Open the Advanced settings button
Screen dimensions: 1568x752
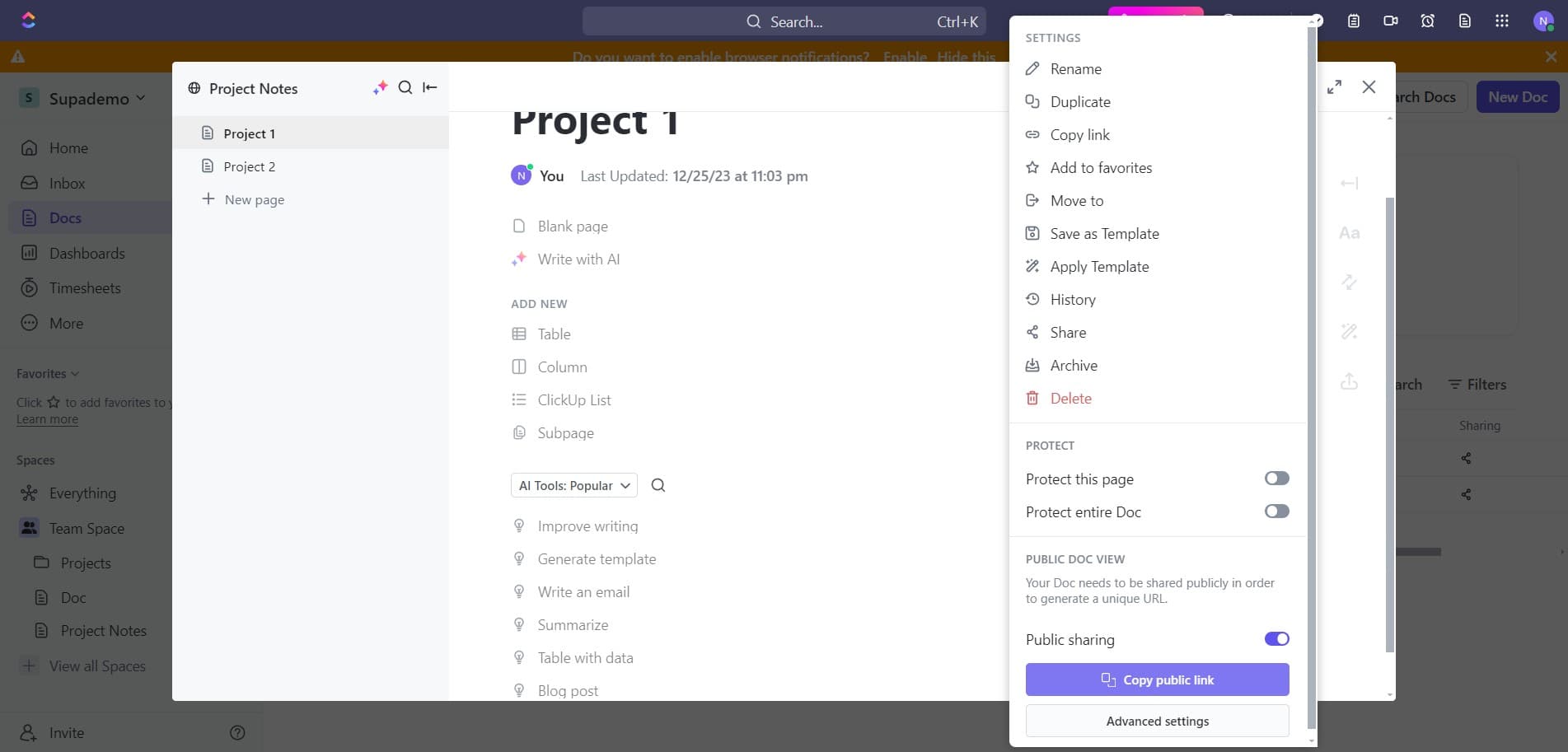pos(1157,722)
